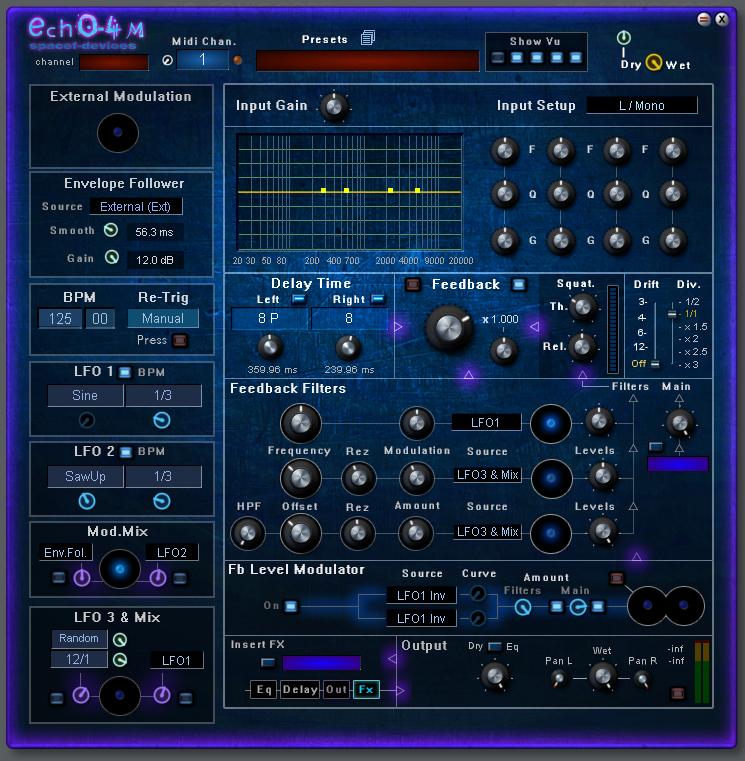Click the green power knob above Dry
Viewport: 745px width, 761px height.
pyautogui.click(x=624, y=37)
